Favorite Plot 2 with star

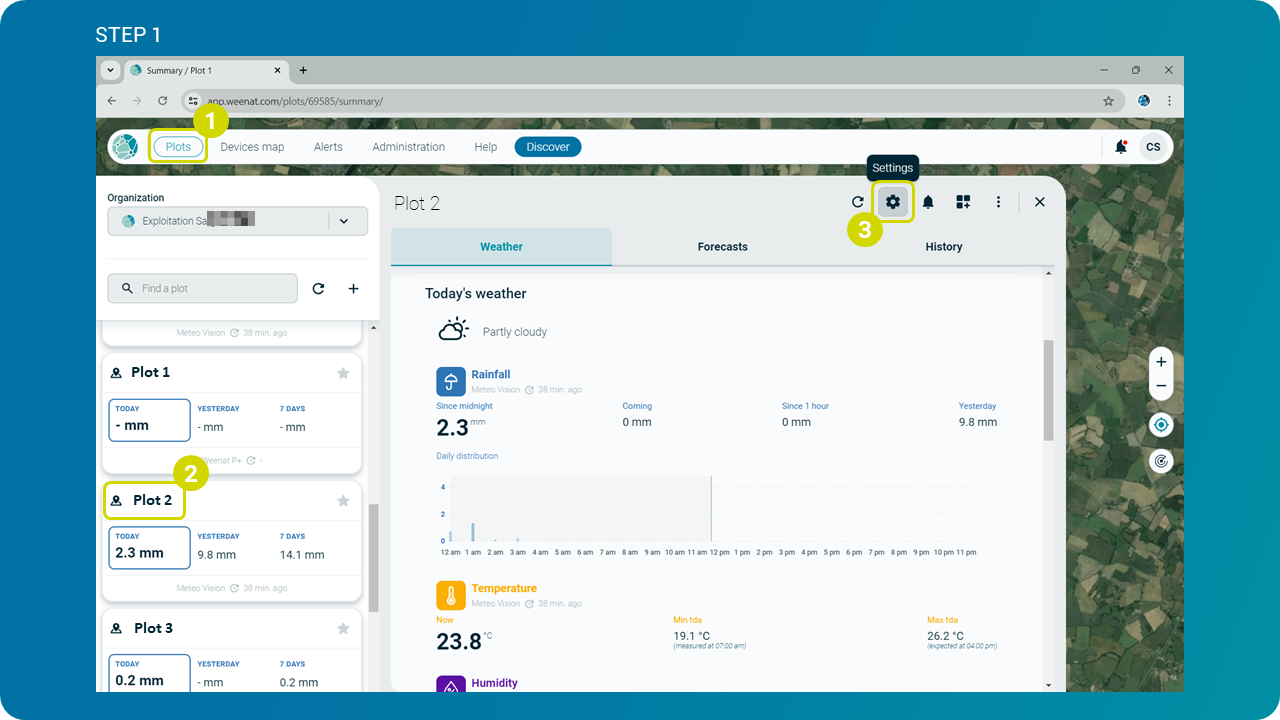tap(343, 501)
